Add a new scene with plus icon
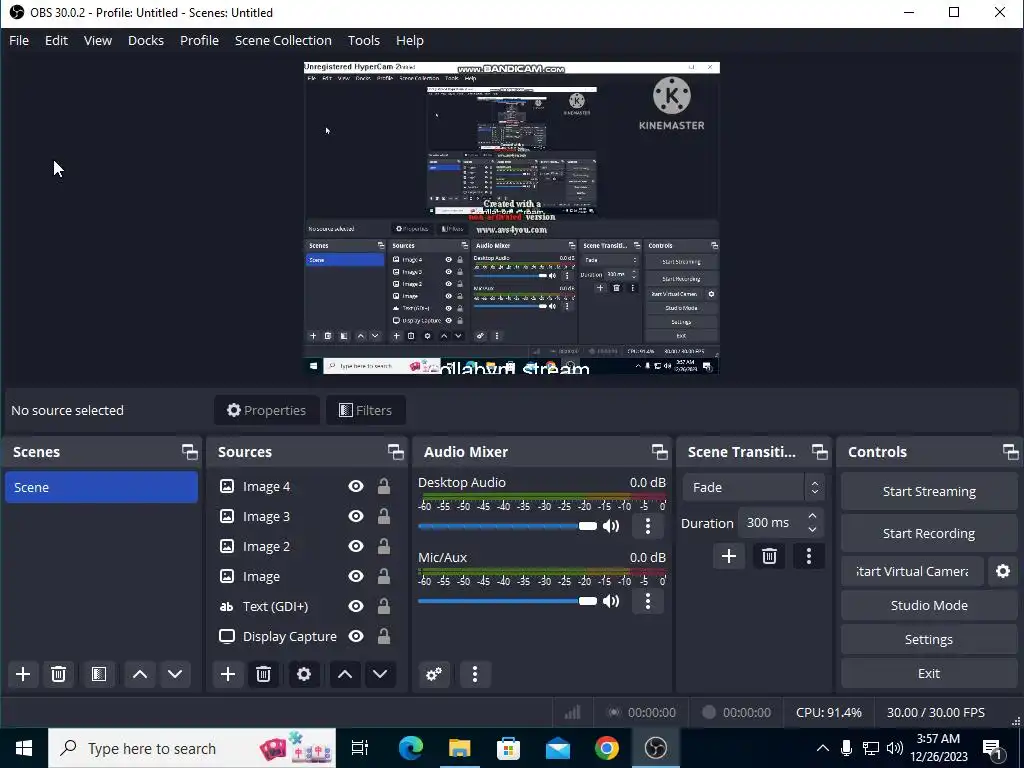 (23, 674)
